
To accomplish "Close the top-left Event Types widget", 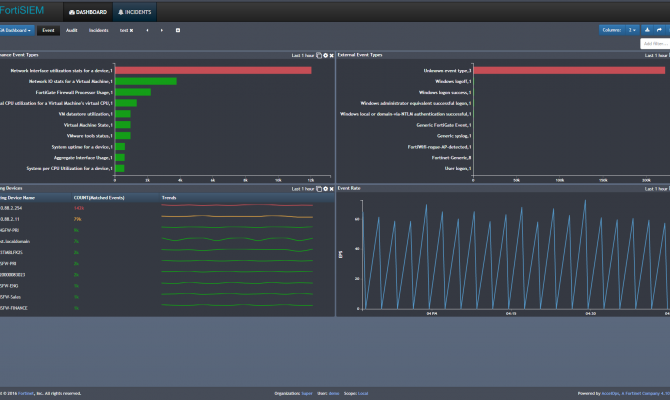I will tap(332, 56).
